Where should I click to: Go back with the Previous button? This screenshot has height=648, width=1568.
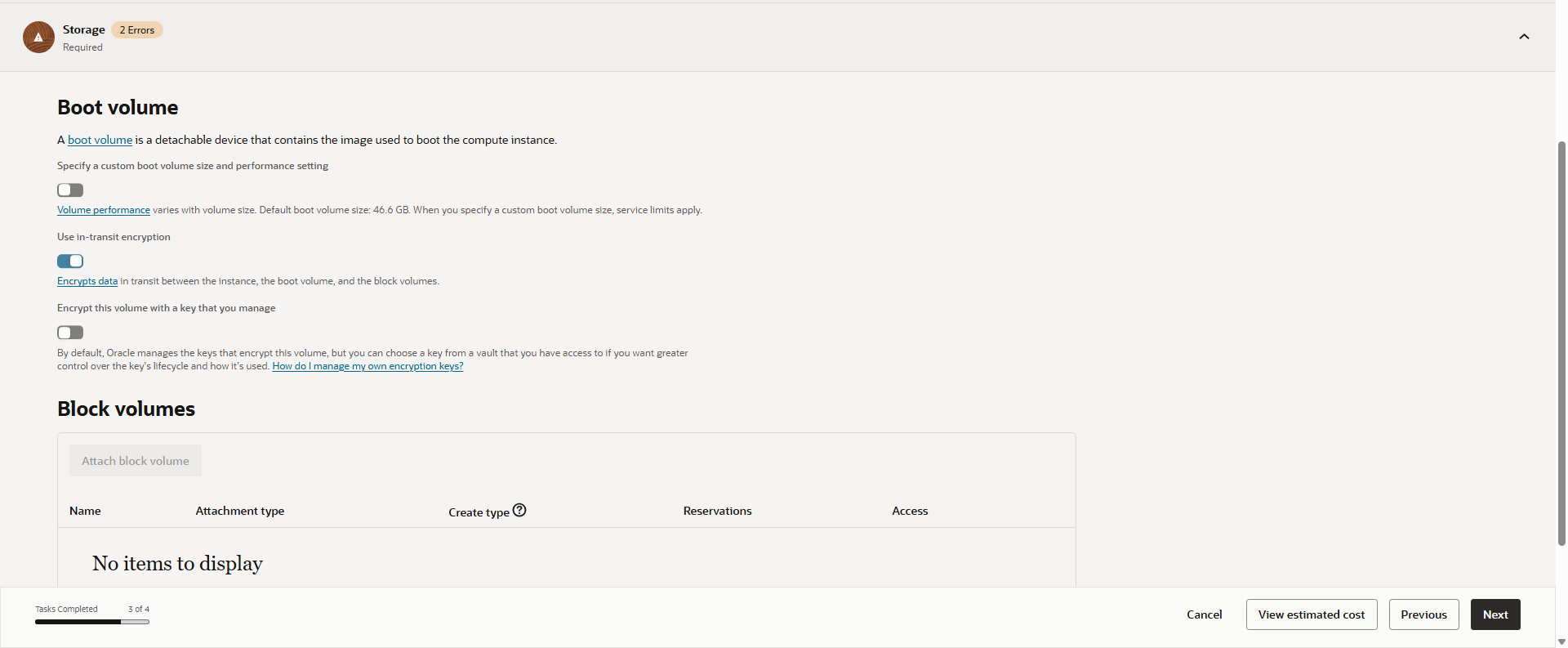1423,614
